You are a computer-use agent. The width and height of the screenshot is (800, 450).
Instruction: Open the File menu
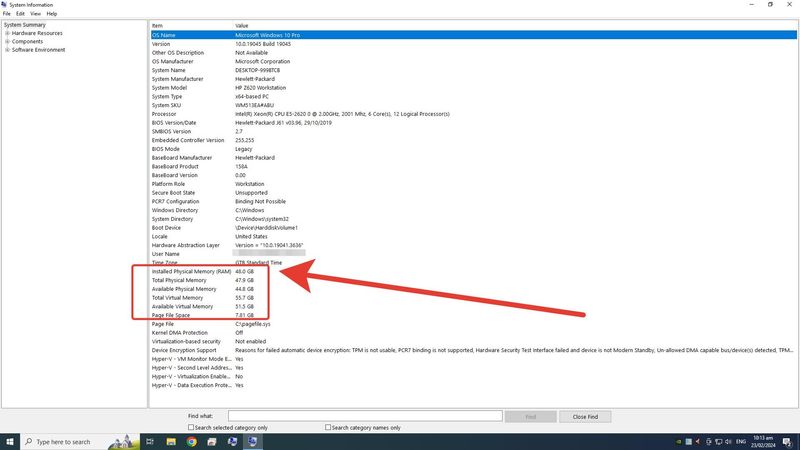point(7,14)
